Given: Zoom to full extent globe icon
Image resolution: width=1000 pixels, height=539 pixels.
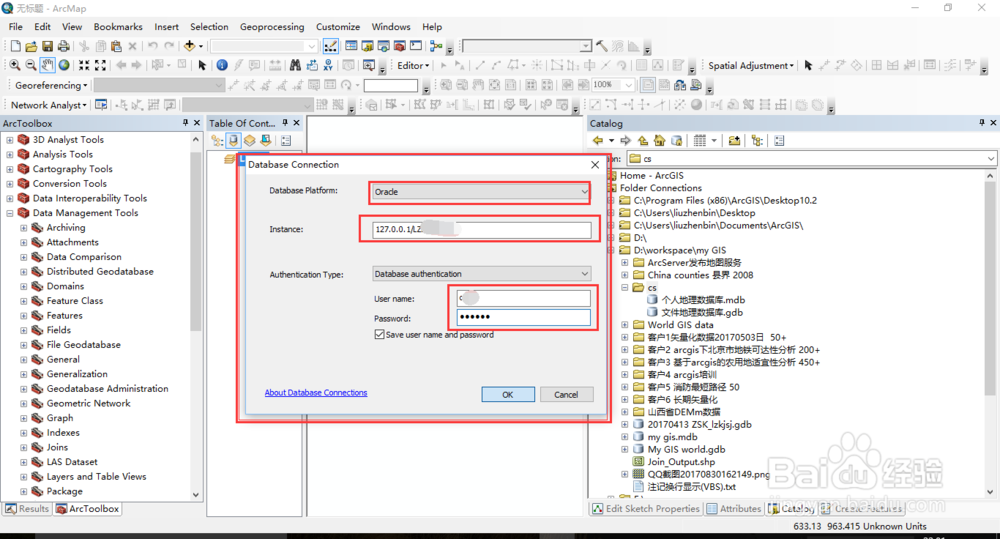Looking at the screenshot, I should (x=64, y=65).
